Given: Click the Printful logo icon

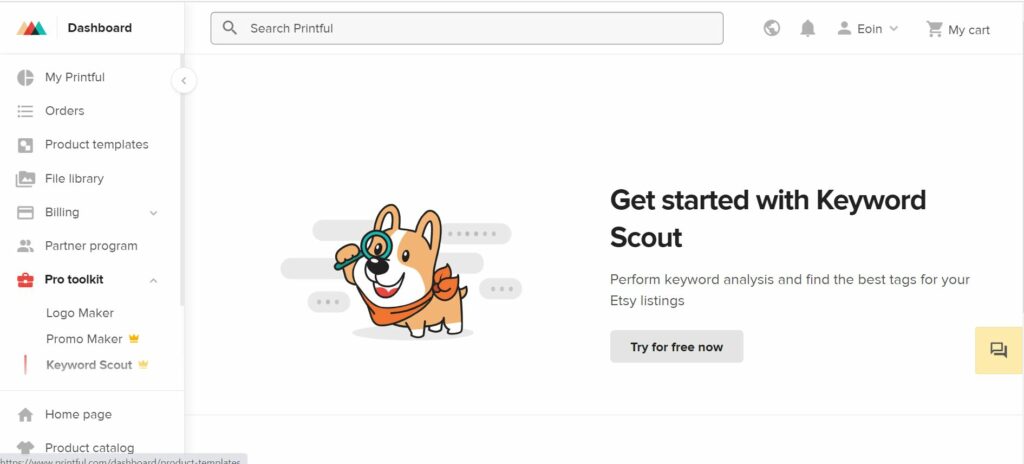Looking at the screenshot, I should 31,28.
